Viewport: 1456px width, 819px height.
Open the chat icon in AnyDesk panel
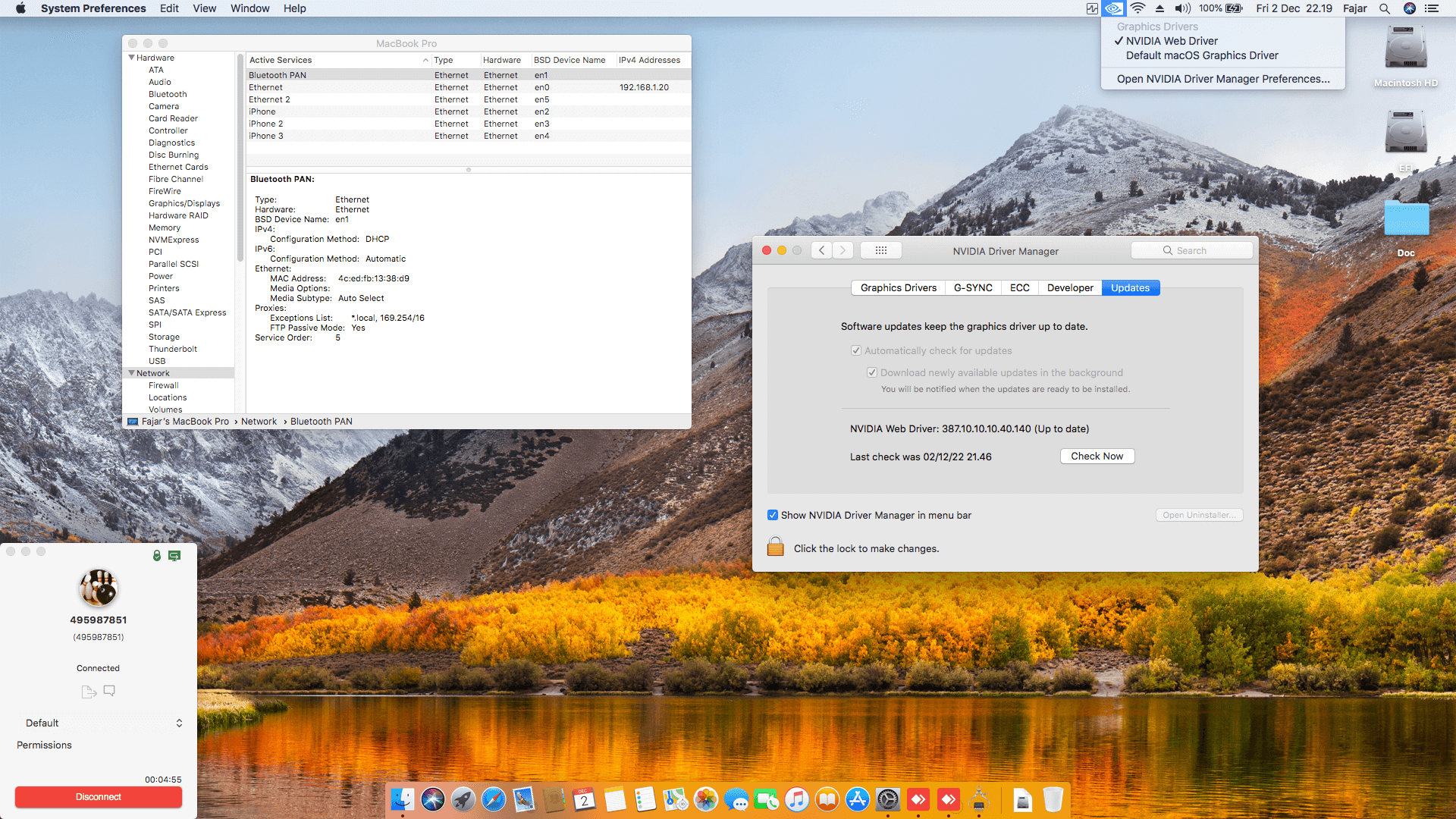[109, 691]
